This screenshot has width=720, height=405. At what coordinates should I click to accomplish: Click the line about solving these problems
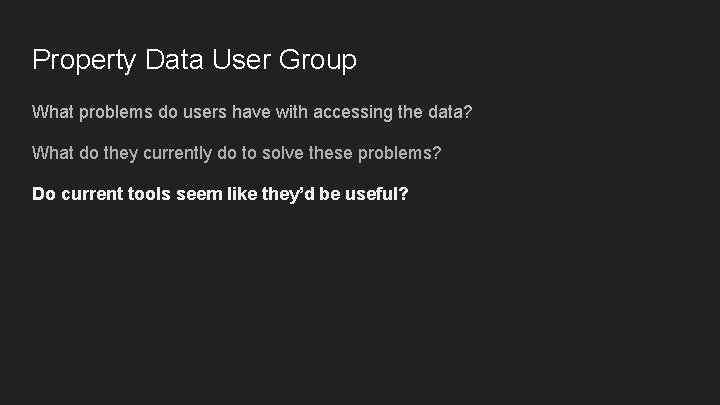[237, 153]
